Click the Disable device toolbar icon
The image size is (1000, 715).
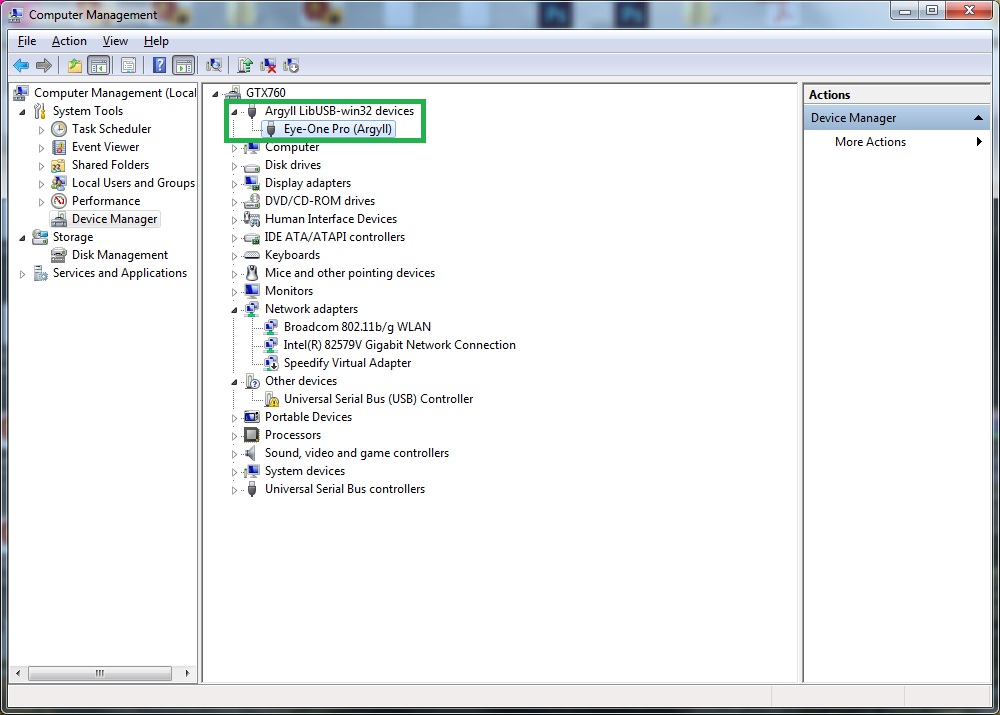[x=291, y=66]
